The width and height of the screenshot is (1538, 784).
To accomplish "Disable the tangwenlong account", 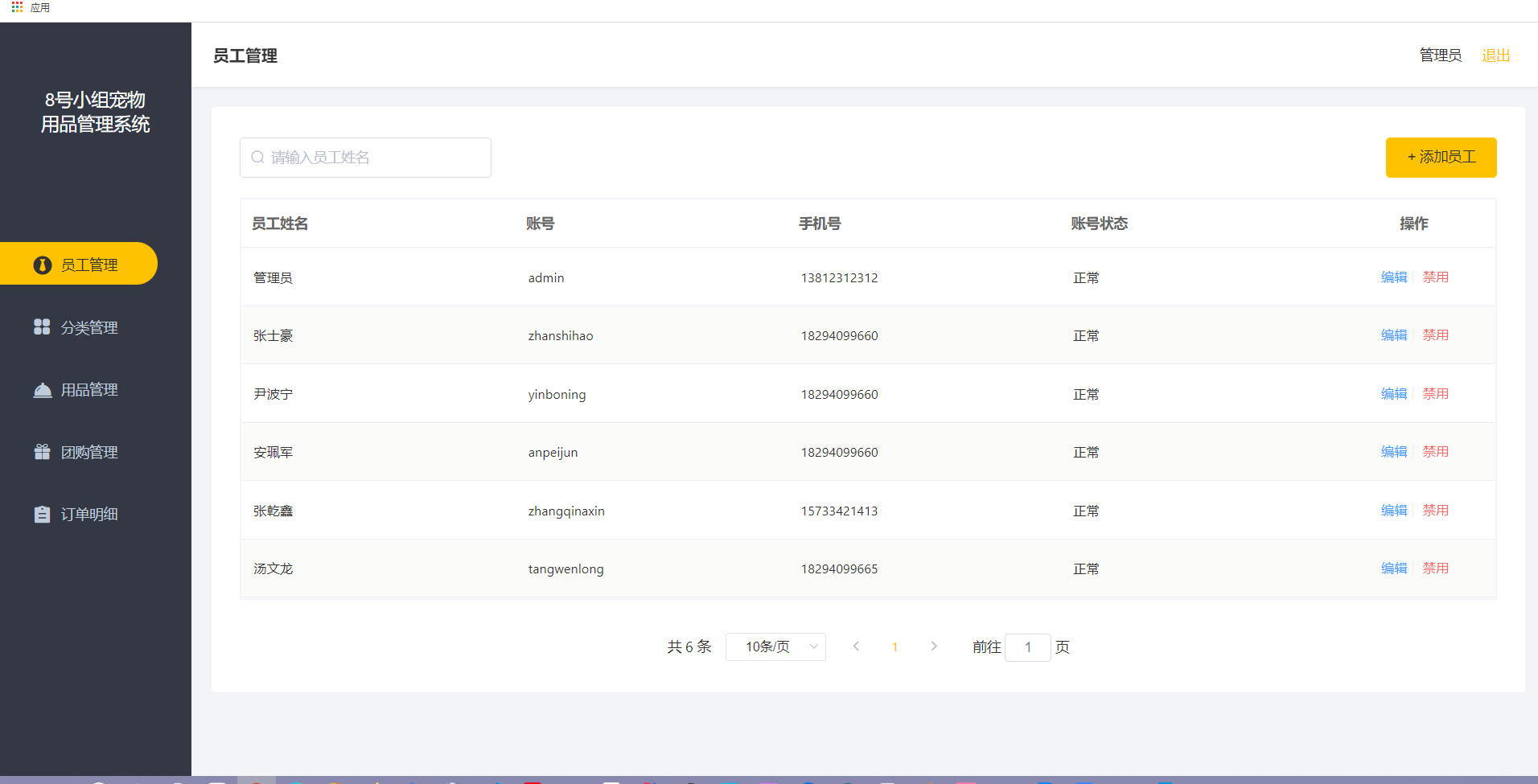I will click(1436, 569).
